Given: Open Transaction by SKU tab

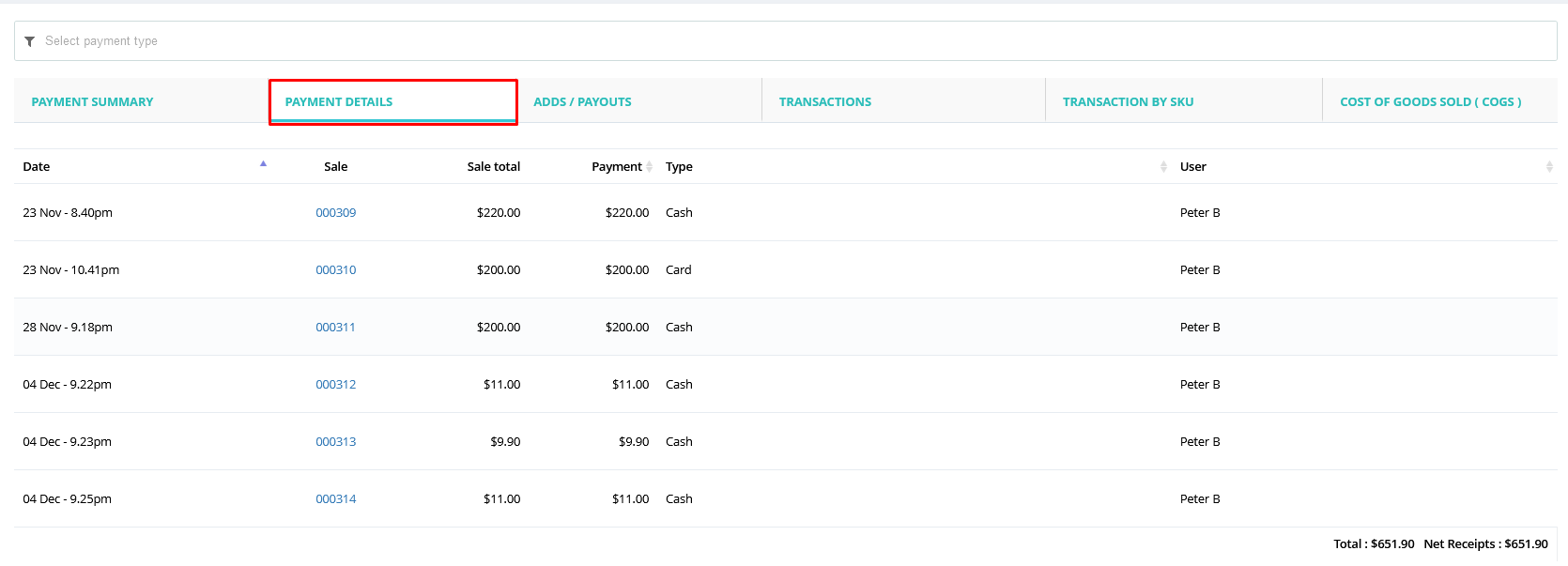Looking at the screenshot, I should (x=1128, y=101).
